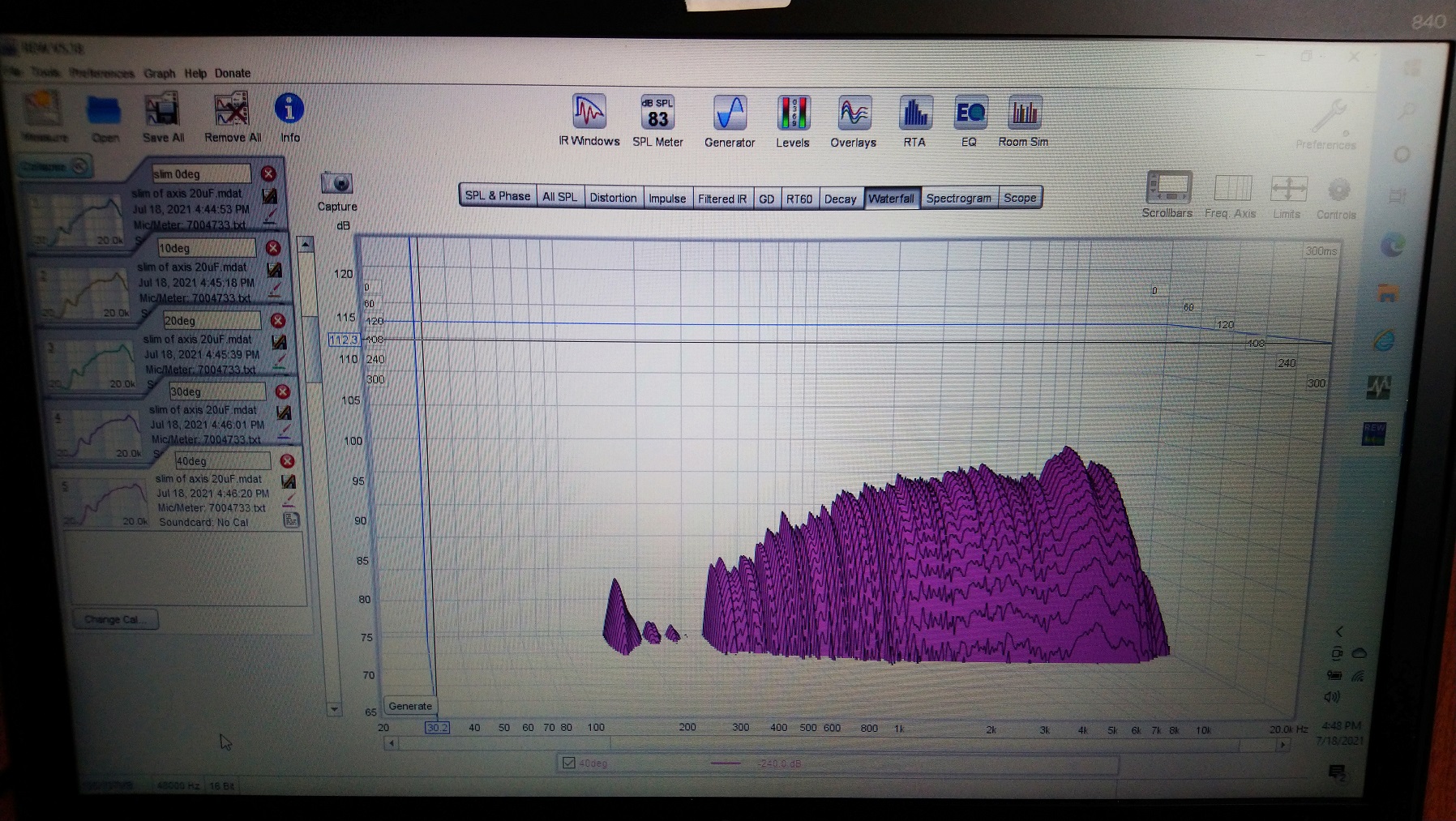Open the Help menu
This screenshot has width=1456, height=821.
[x=195, y=73]
